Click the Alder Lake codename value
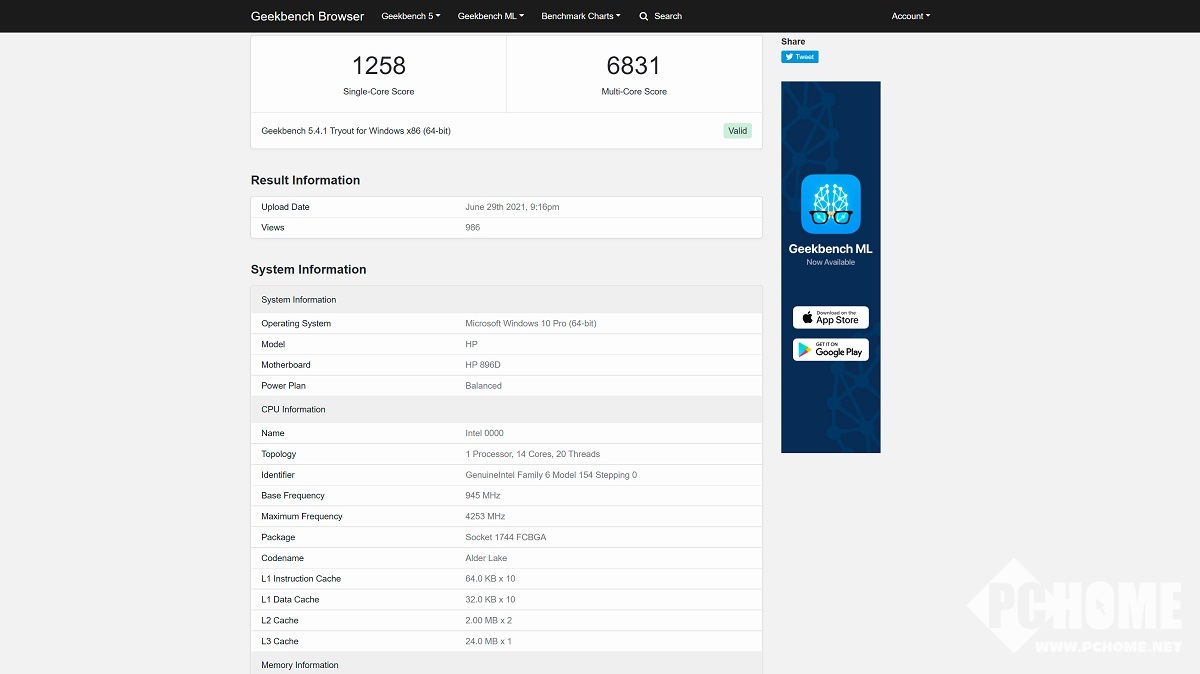The height and width of the screenshot is (674, 1200). 486,558
